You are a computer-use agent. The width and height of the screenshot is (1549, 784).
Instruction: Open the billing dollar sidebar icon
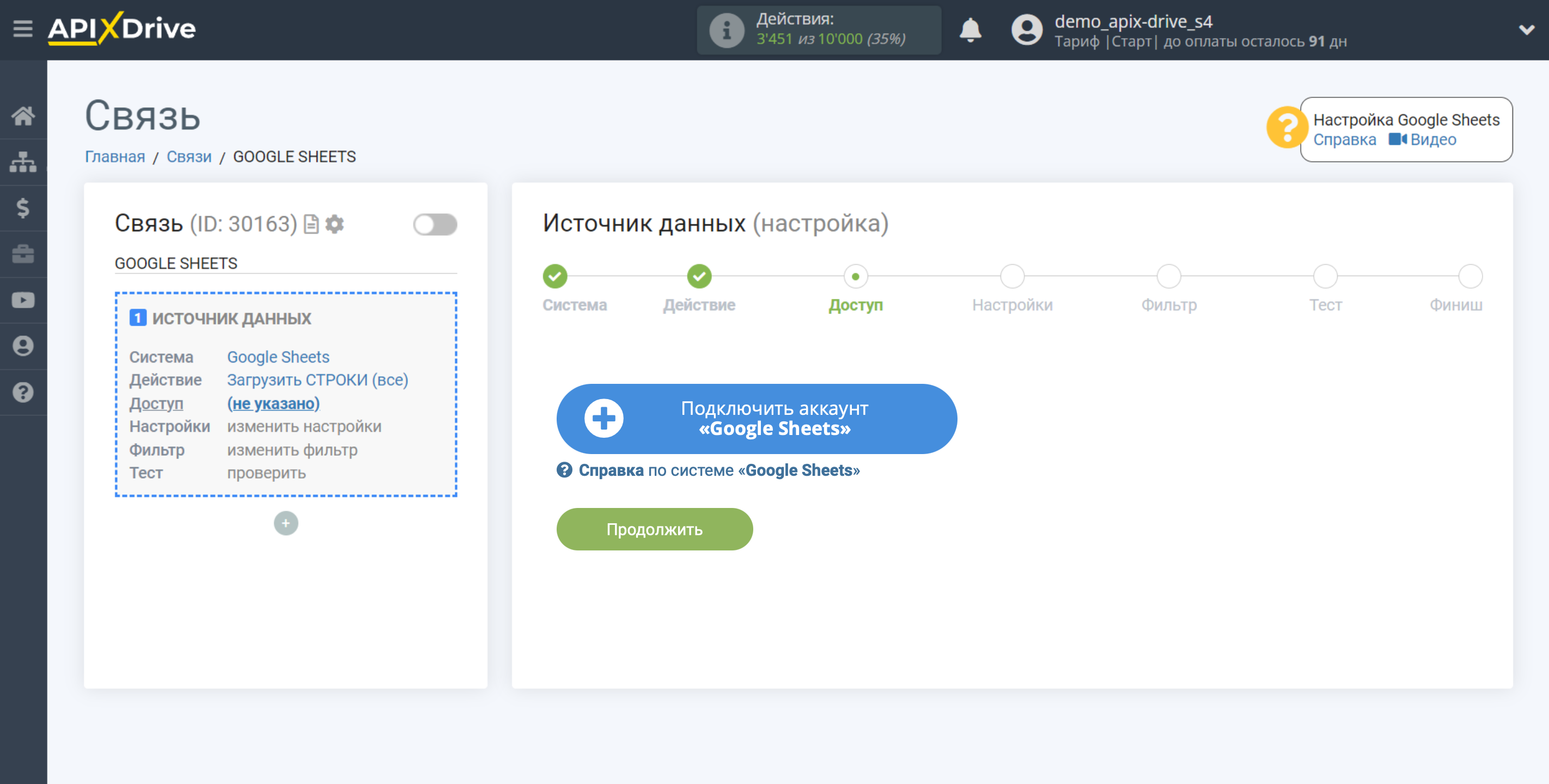(23, 208)
